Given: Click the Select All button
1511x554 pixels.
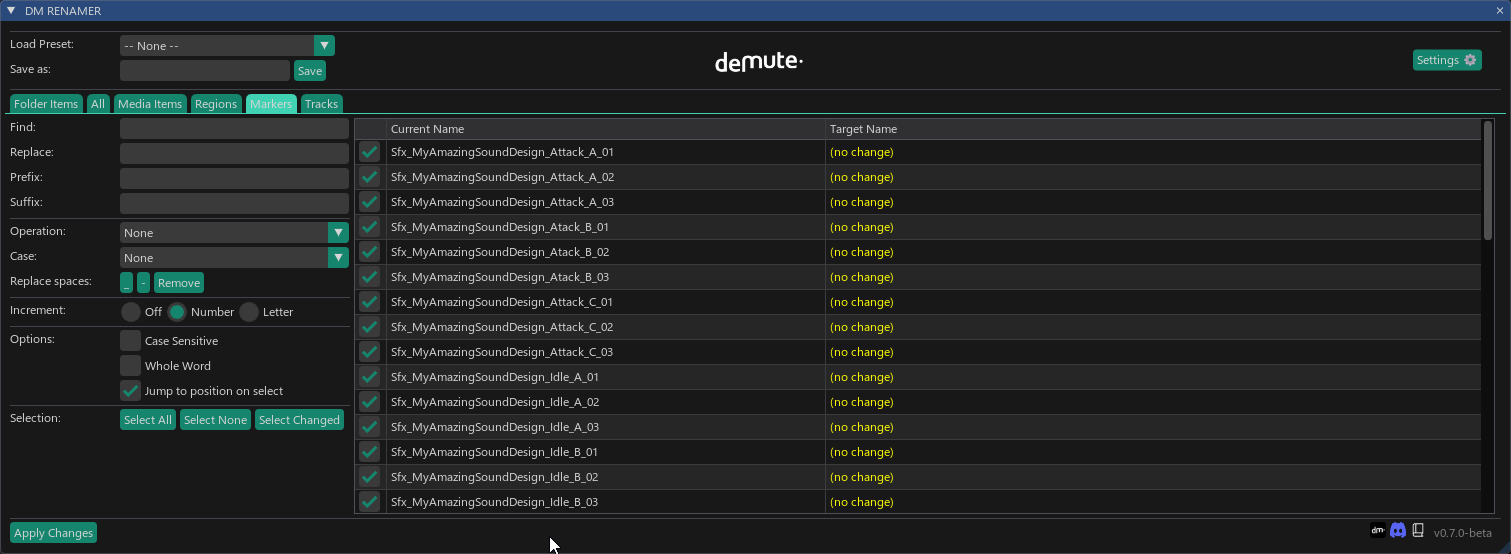Looking at the screenshot, I should pyautogui.click(x=148, y=420).
